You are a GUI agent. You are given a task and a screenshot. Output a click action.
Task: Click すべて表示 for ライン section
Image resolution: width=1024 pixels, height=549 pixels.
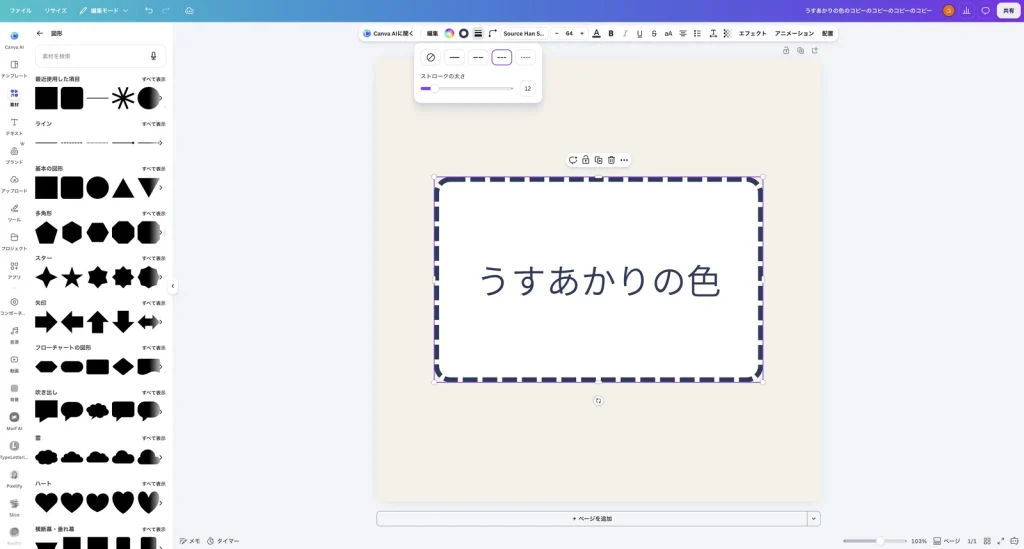(153, 124)
